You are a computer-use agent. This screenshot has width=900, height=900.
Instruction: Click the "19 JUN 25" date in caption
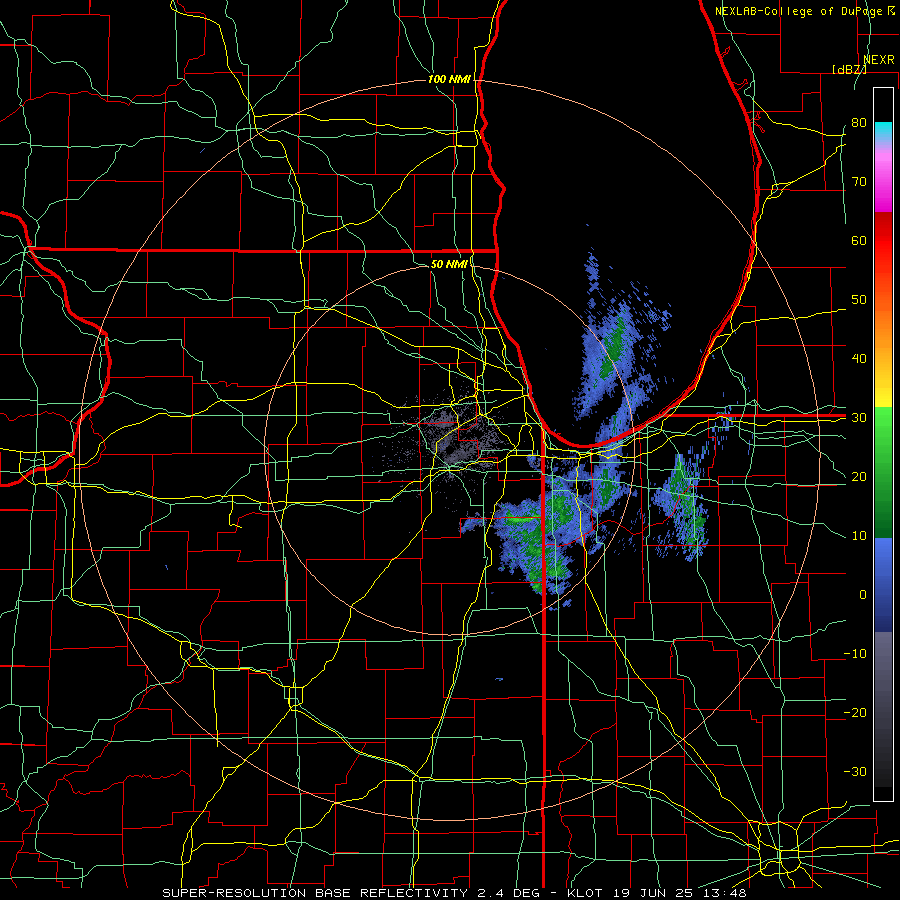click(653, 893)
